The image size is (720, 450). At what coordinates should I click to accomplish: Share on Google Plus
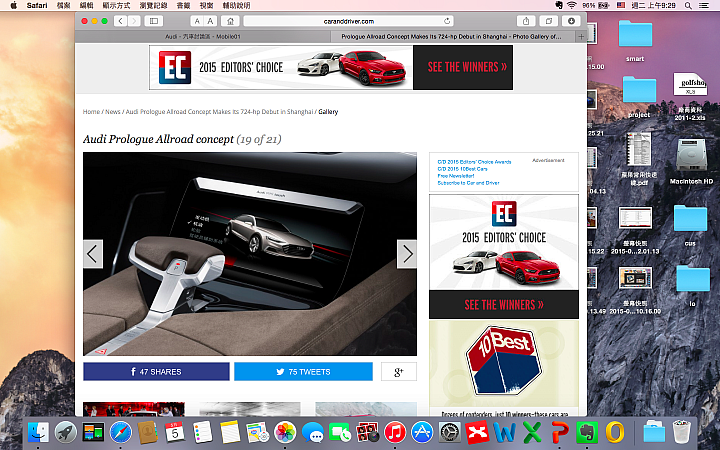[399, 371]
